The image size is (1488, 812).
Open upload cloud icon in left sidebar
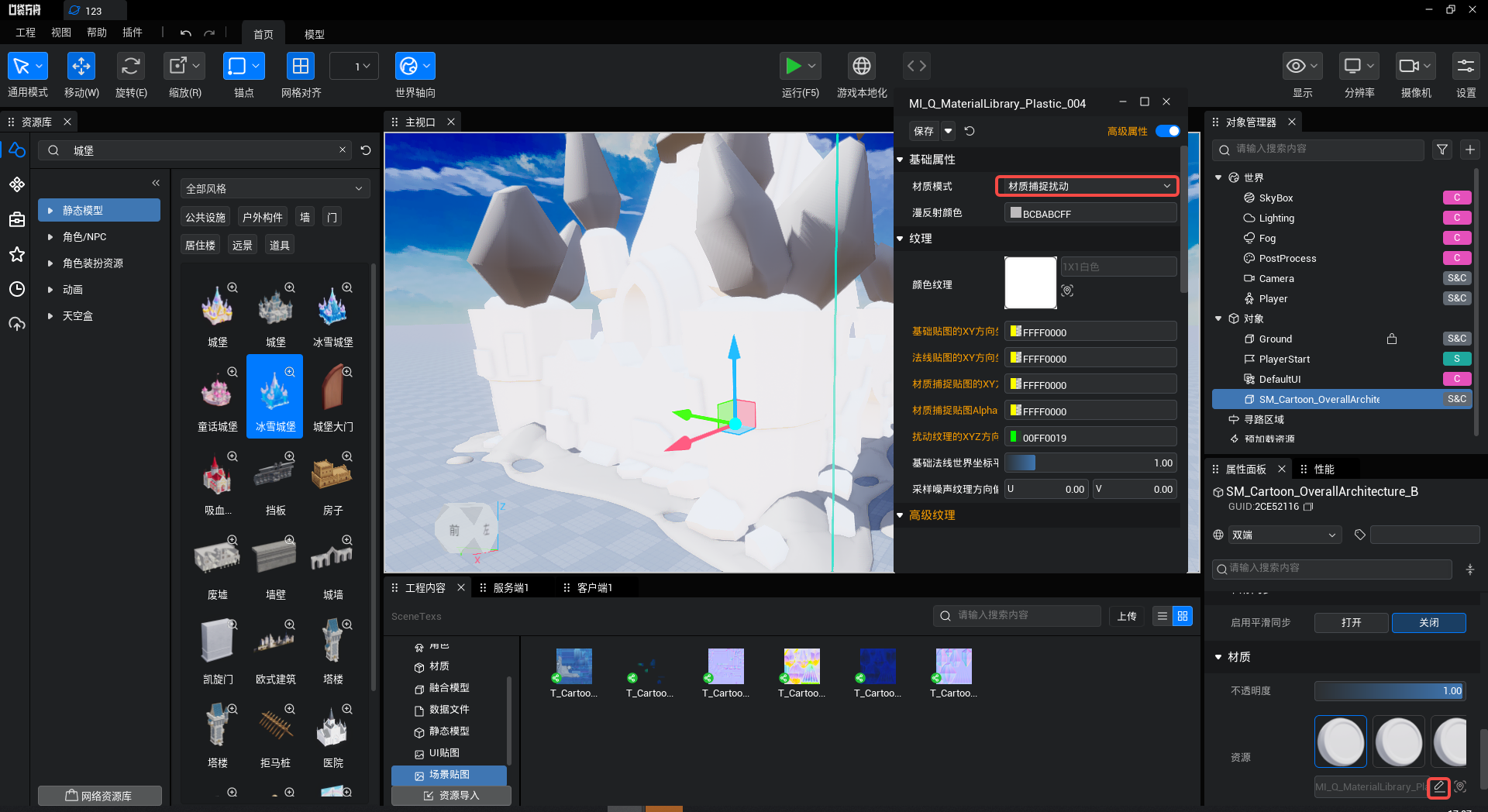tap(17, 324)
